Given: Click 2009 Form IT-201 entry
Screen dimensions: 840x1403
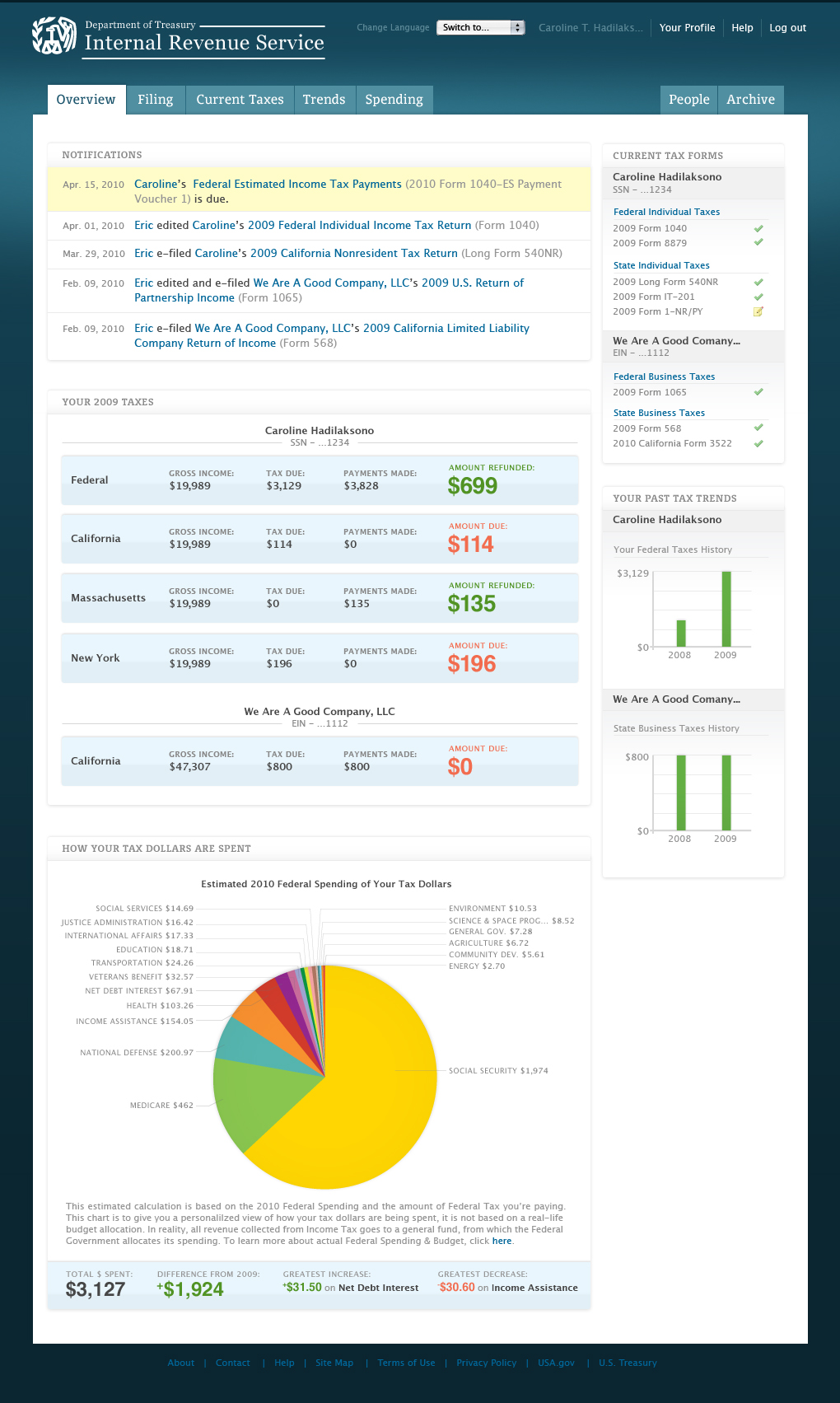Looking at the screenshot, I should 654,297.
